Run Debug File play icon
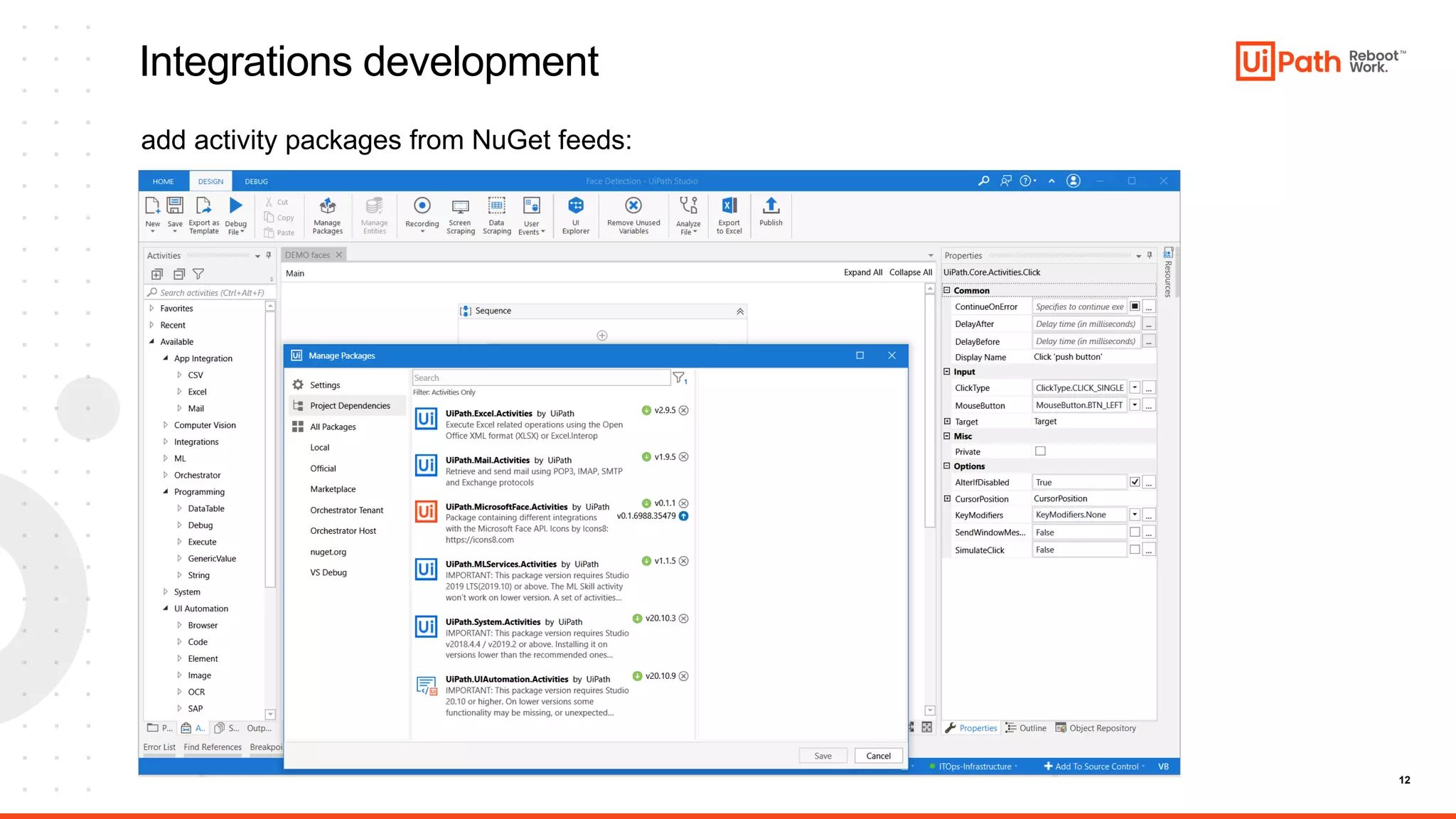1456x819 pixels. pos(235,206)
